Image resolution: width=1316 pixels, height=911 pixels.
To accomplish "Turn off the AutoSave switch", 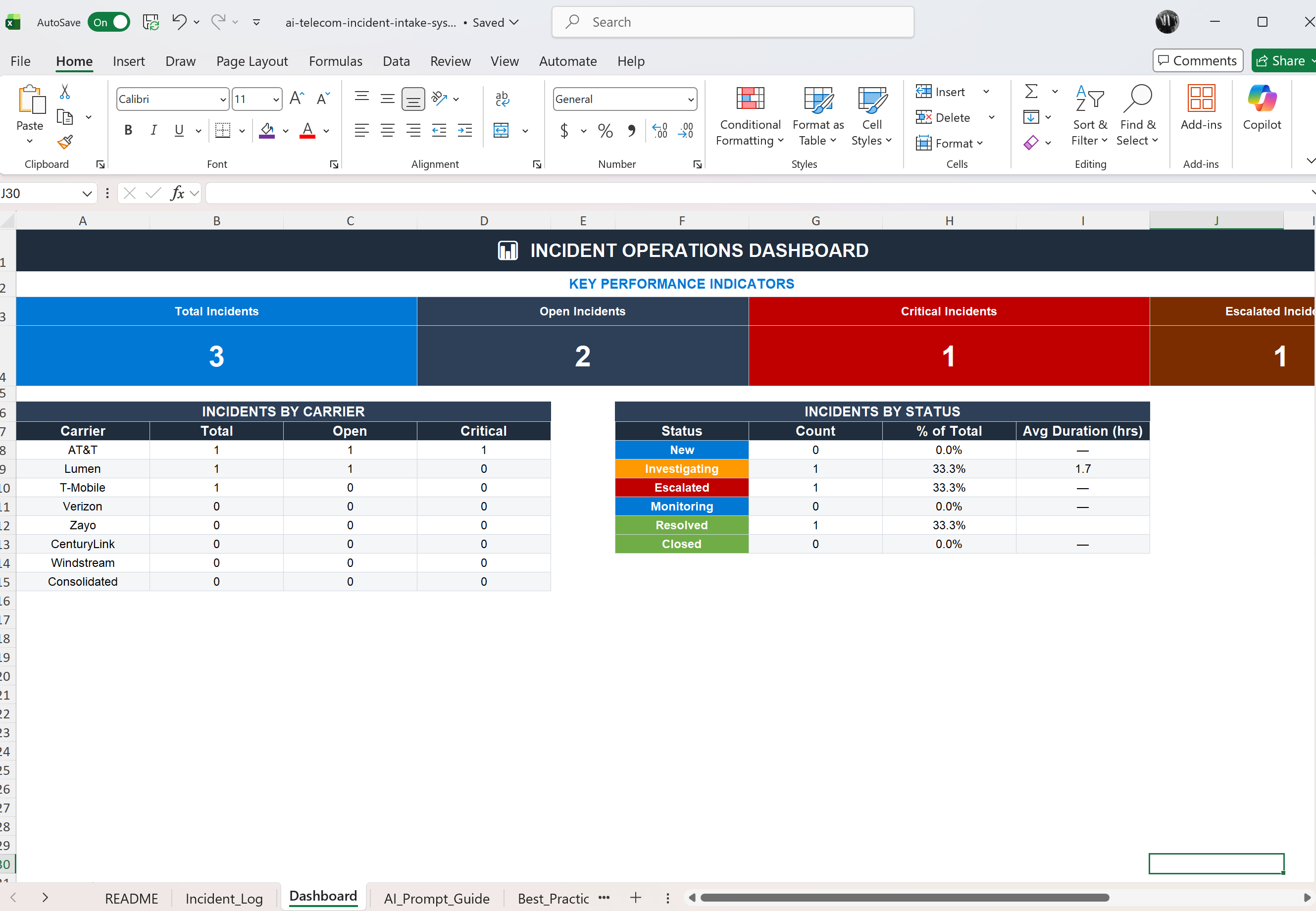I will click(x=108, y=22).
